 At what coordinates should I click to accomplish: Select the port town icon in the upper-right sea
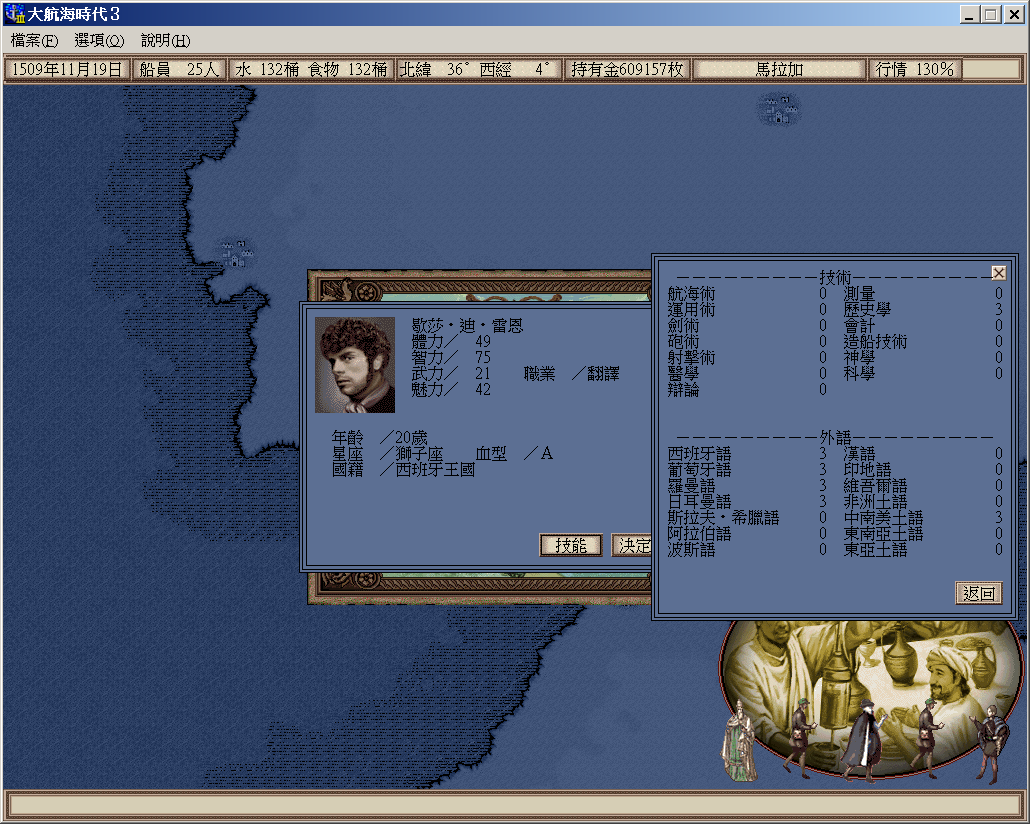(778, 108)
